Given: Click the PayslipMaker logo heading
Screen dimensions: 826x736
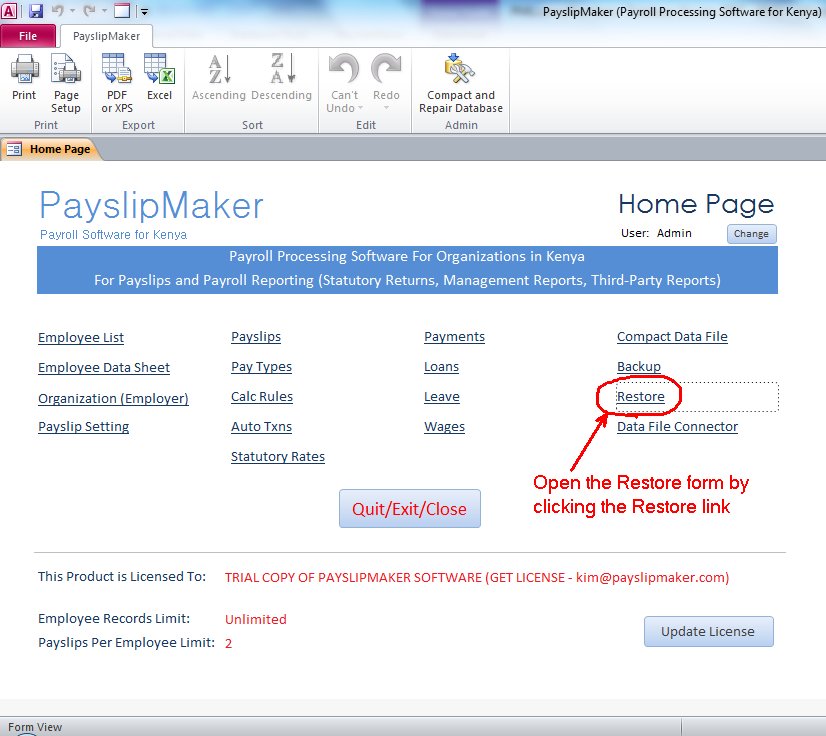Looking at the screenshot, I should pos(151,205).
